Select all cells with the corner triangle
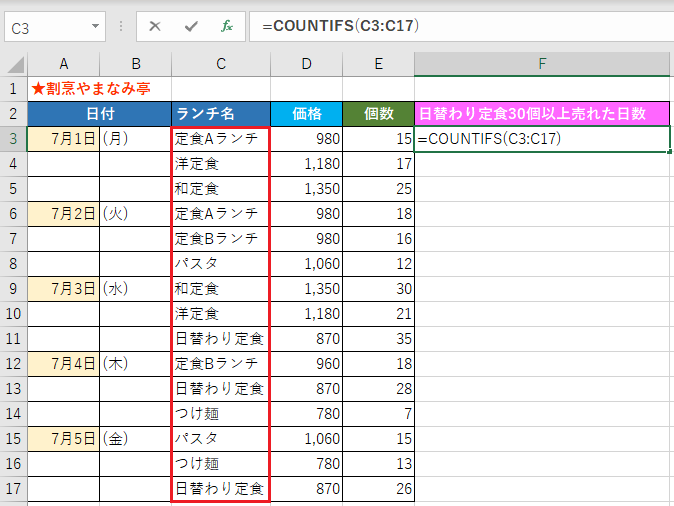This screenshot has width=674, height=506. pyautogui.click(x=15, y=64)
